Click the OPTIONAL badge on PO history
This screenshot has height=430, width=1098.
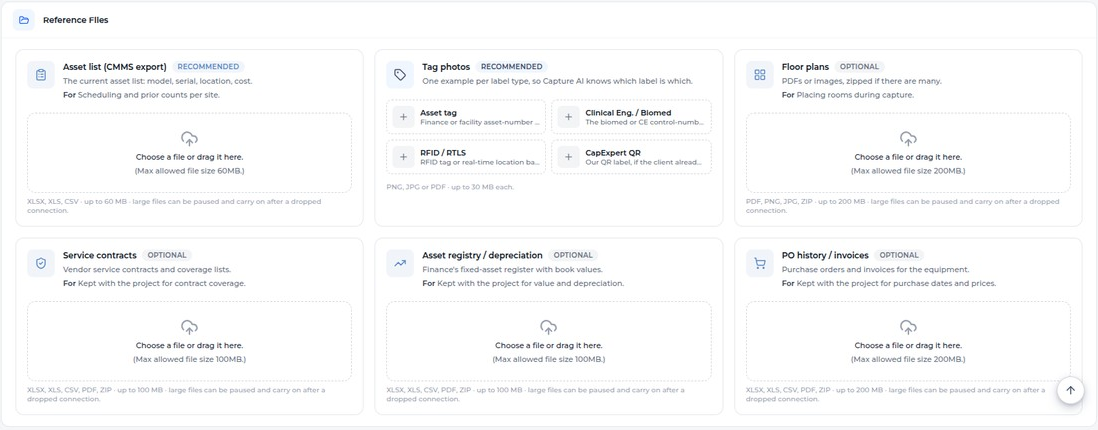tap(898, 255)
